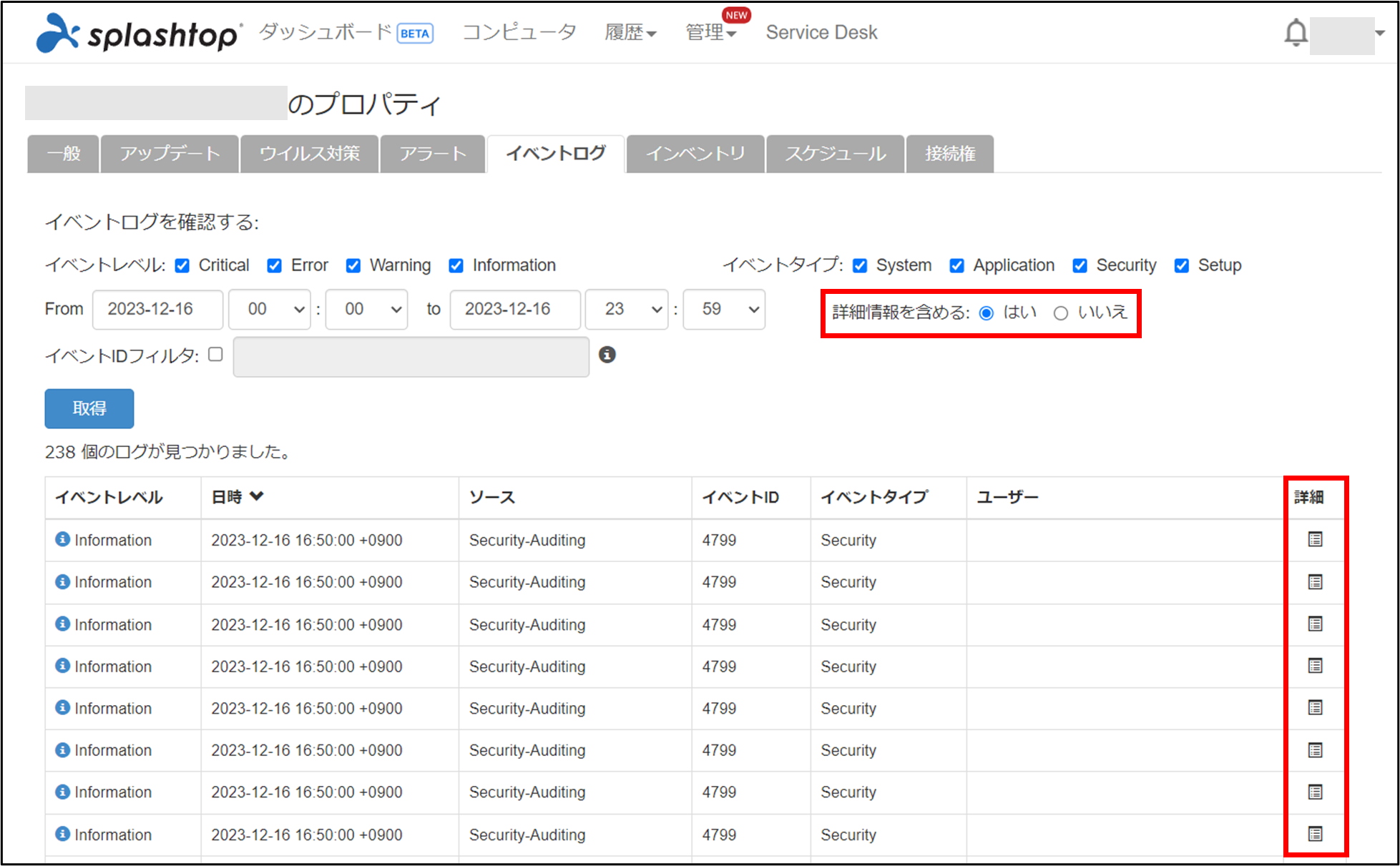Open the end hour dropdown showing 23
The height and width of the screenshot is (866, 1400).
[627, 309]
